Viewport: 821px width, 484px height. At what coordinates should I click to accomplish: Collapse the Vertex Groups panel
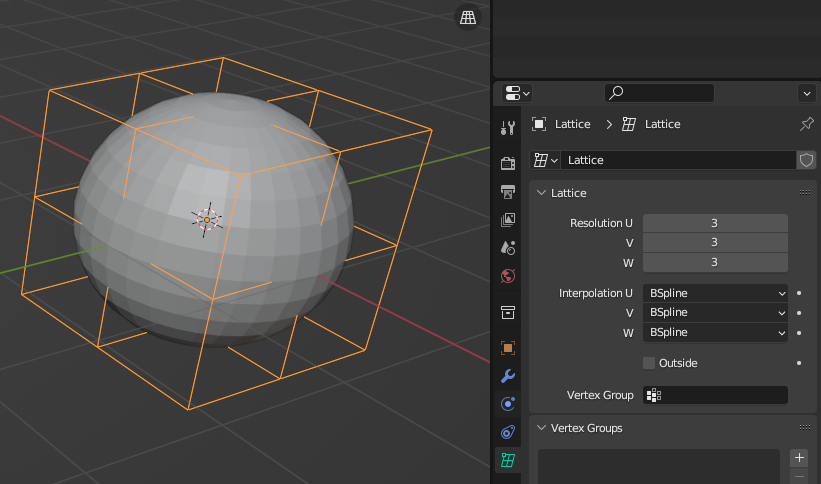click(x=541, y=428)
